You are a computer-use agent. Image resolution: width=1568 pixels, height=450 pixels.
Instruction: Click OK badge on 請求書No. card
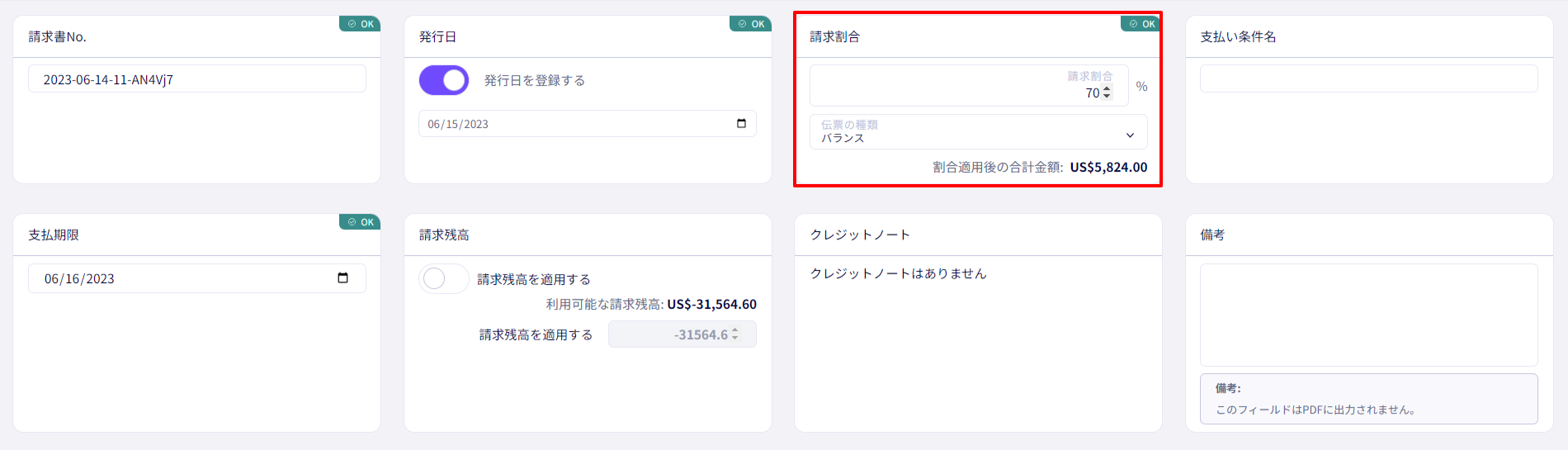click(x=360, y=24)
